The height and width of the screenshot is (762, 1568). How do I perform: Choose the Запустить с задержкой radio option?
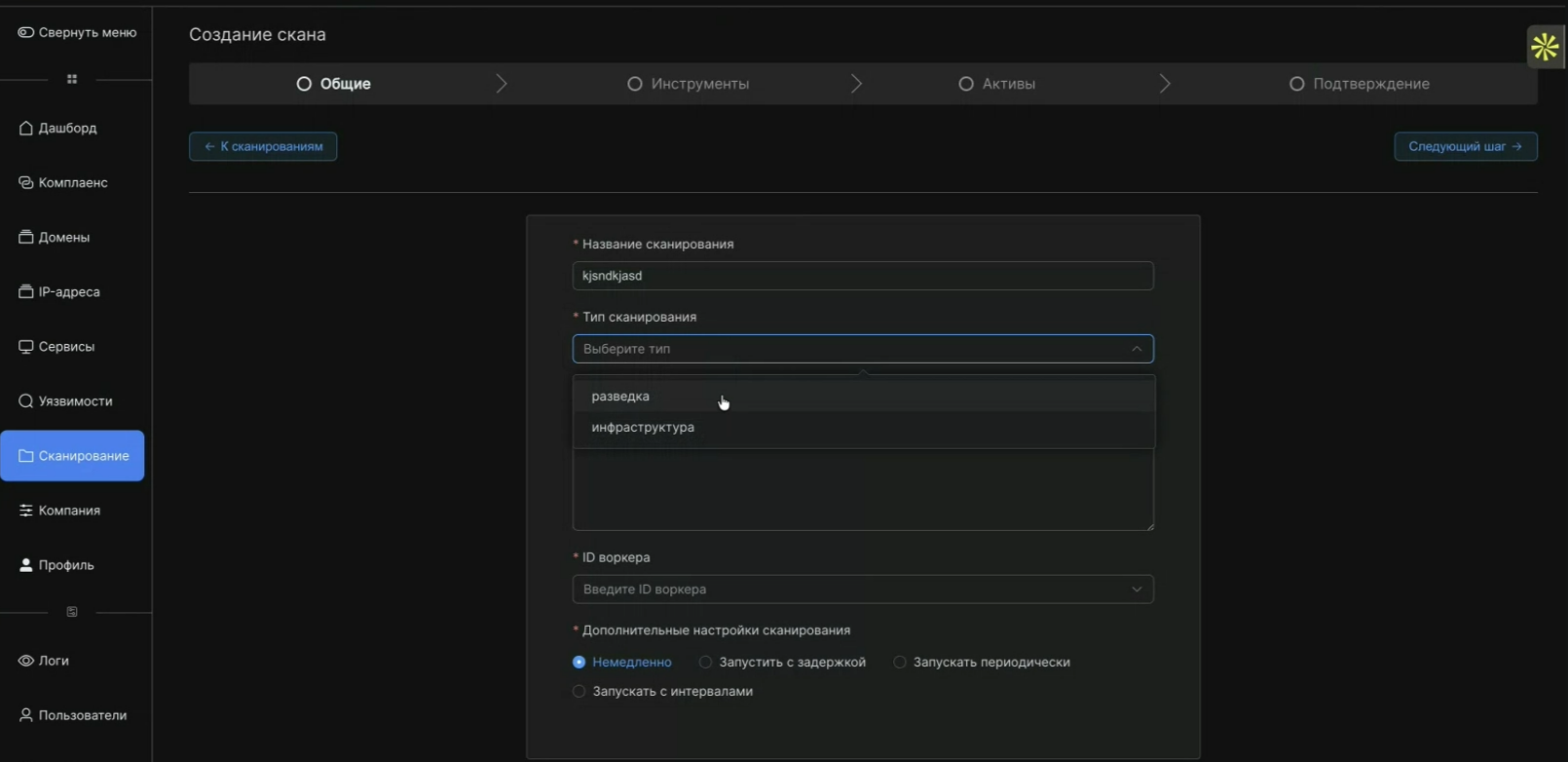706,663
